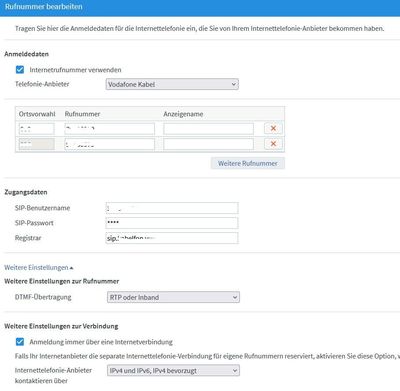
Task: Click the Internetrufnummer verwenden label text
Action: point(75,70)
